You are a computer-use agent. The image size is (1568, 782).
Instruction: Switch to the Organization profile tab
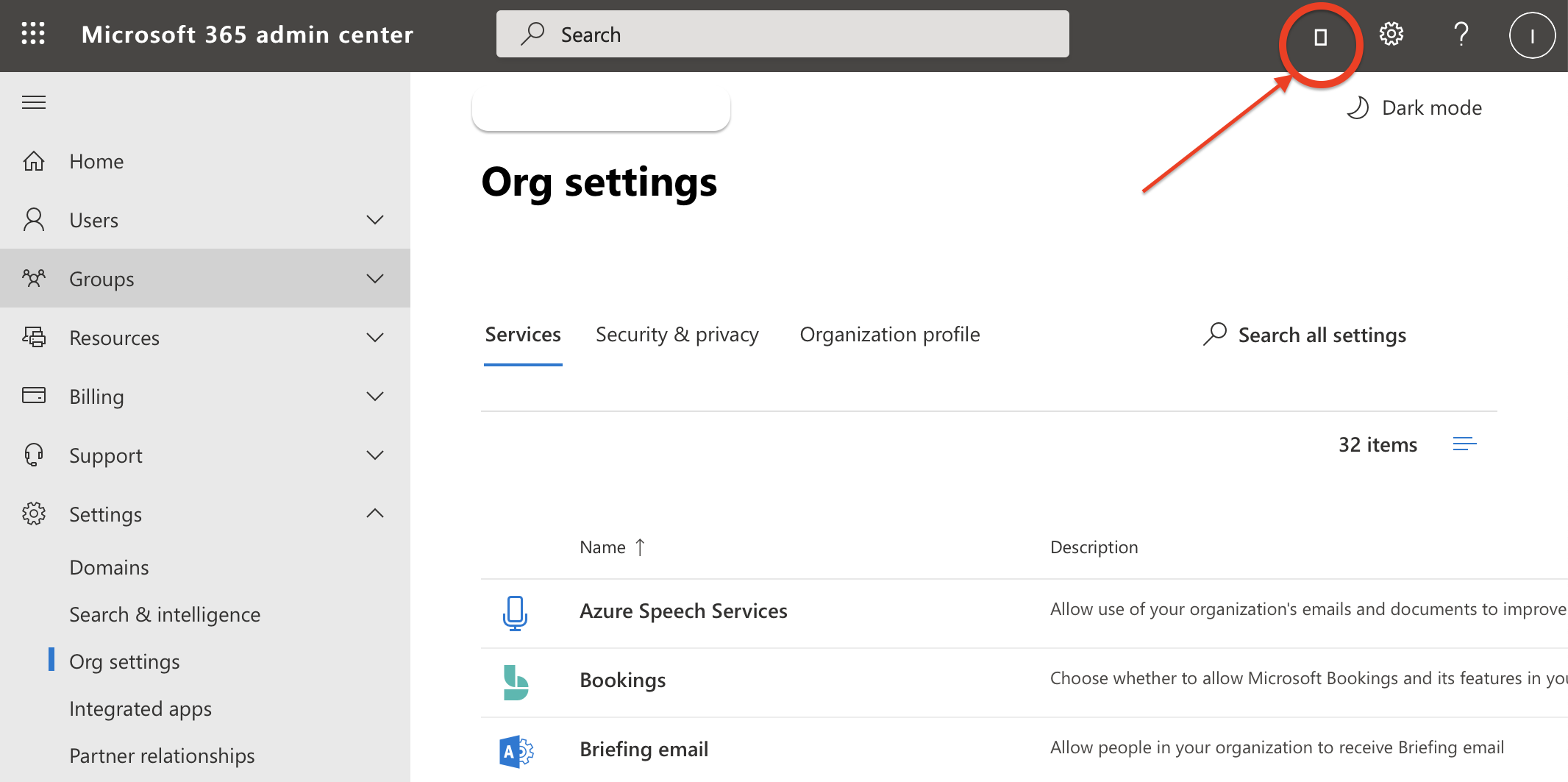click(889, 335)
